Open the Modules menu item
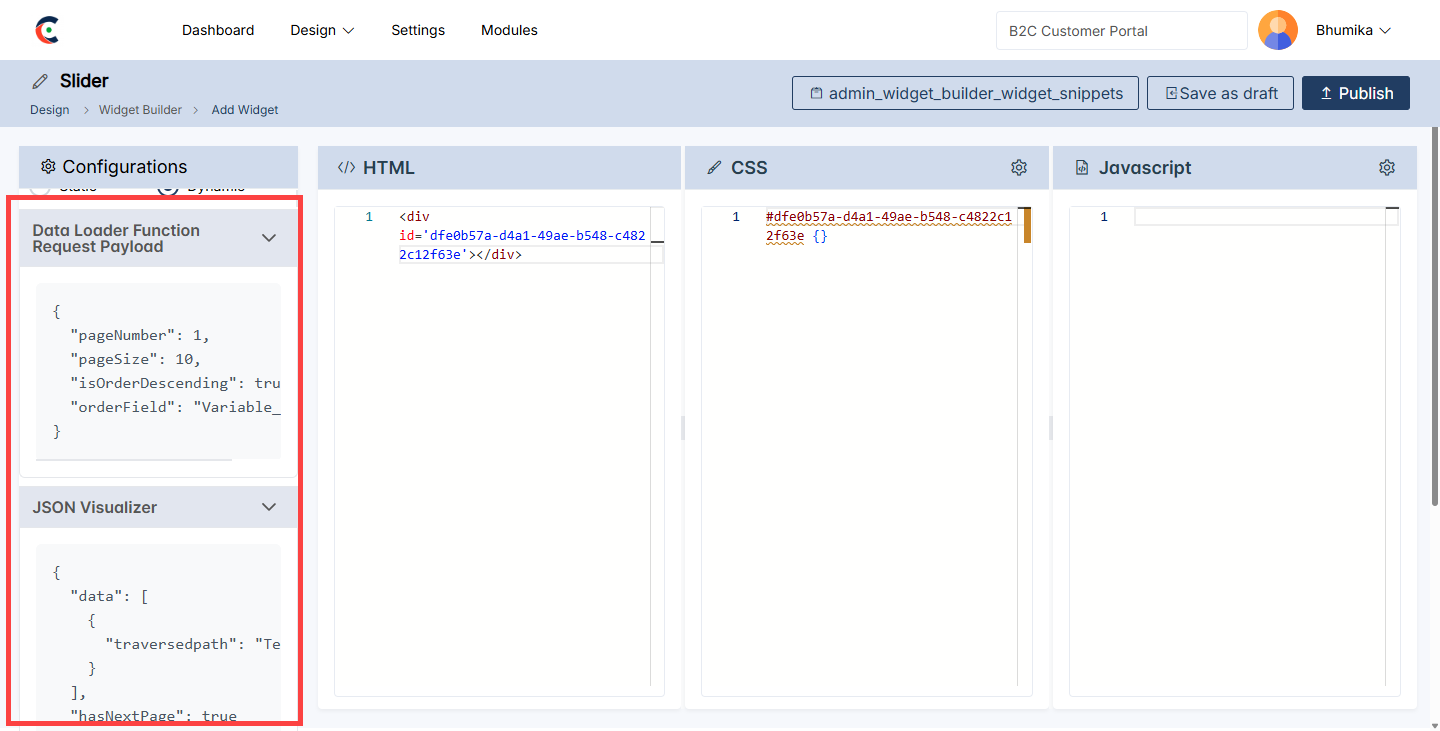1440x731 pixels. click(x=509, y=30)
